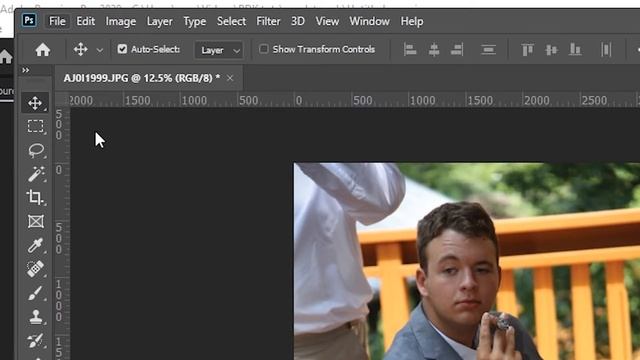Click Align bottom edges icon
Screen dimensions: 640x360
click(575, 49)
